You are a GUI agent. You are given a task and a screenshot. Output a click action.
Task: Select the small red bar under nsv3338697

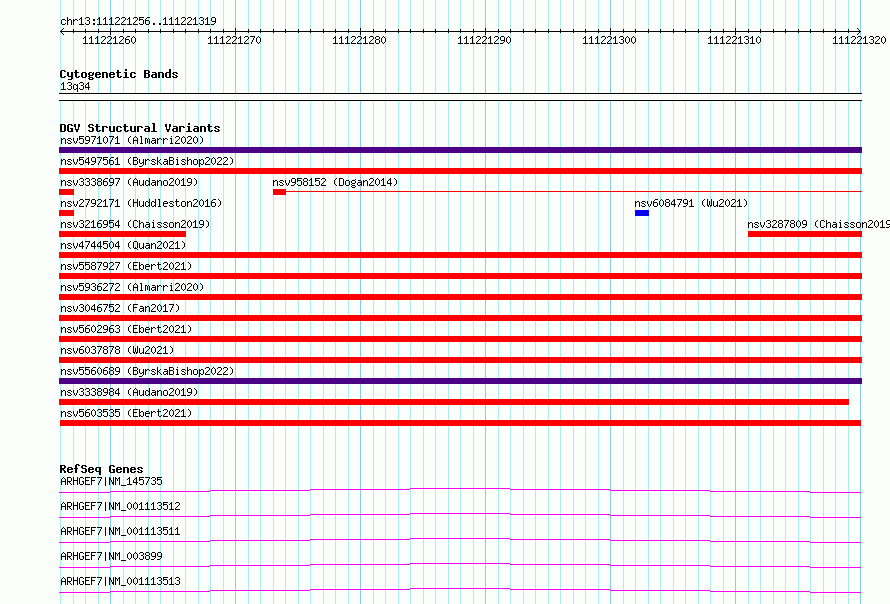click(66, 192)
